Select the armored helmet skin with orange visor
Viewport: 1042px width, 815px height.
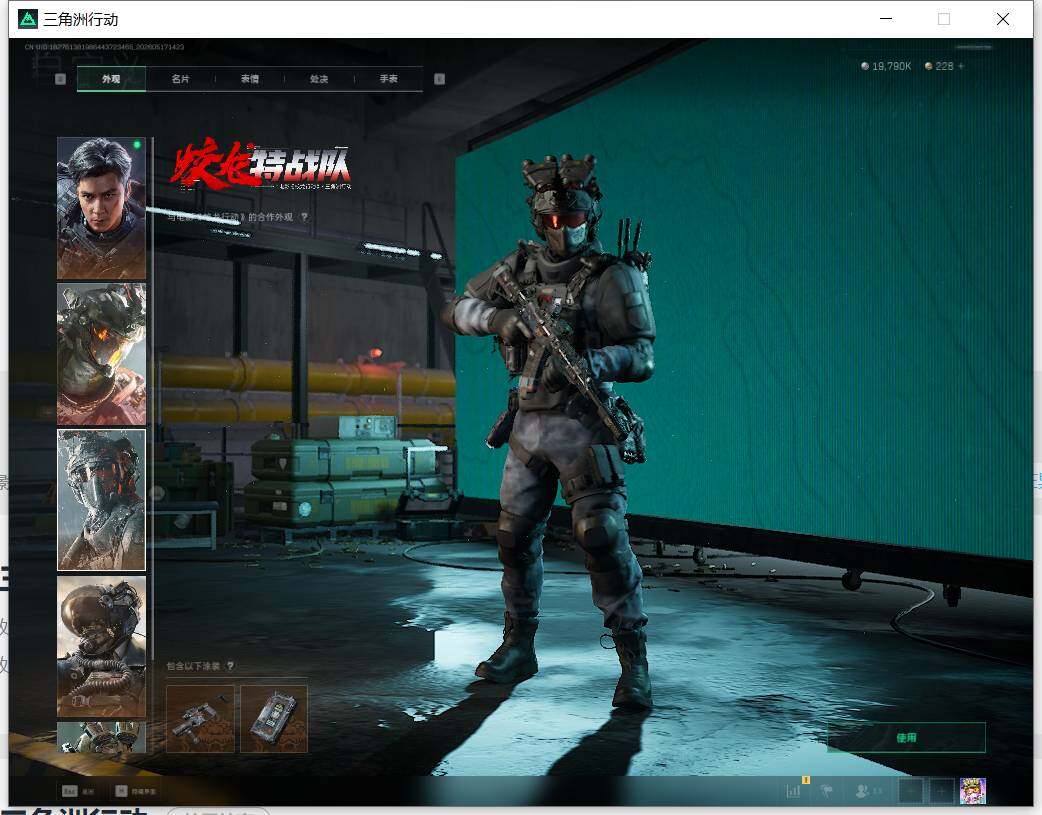point(101,354)
